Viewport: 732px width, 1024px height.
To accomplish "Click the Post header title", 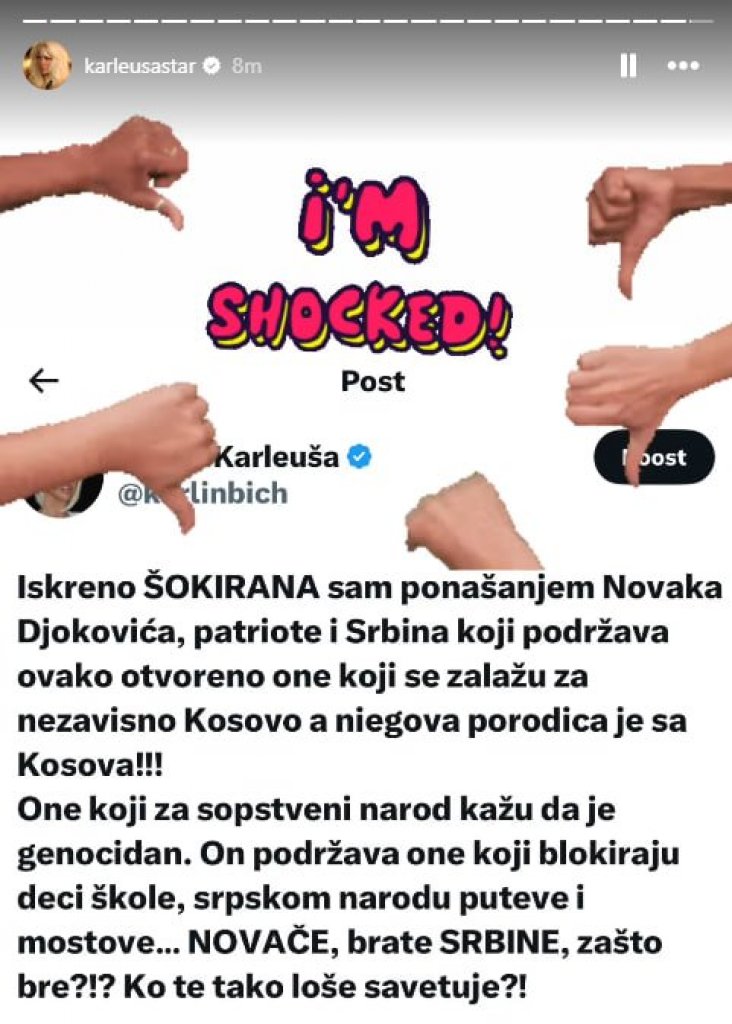I will (373, 381).
